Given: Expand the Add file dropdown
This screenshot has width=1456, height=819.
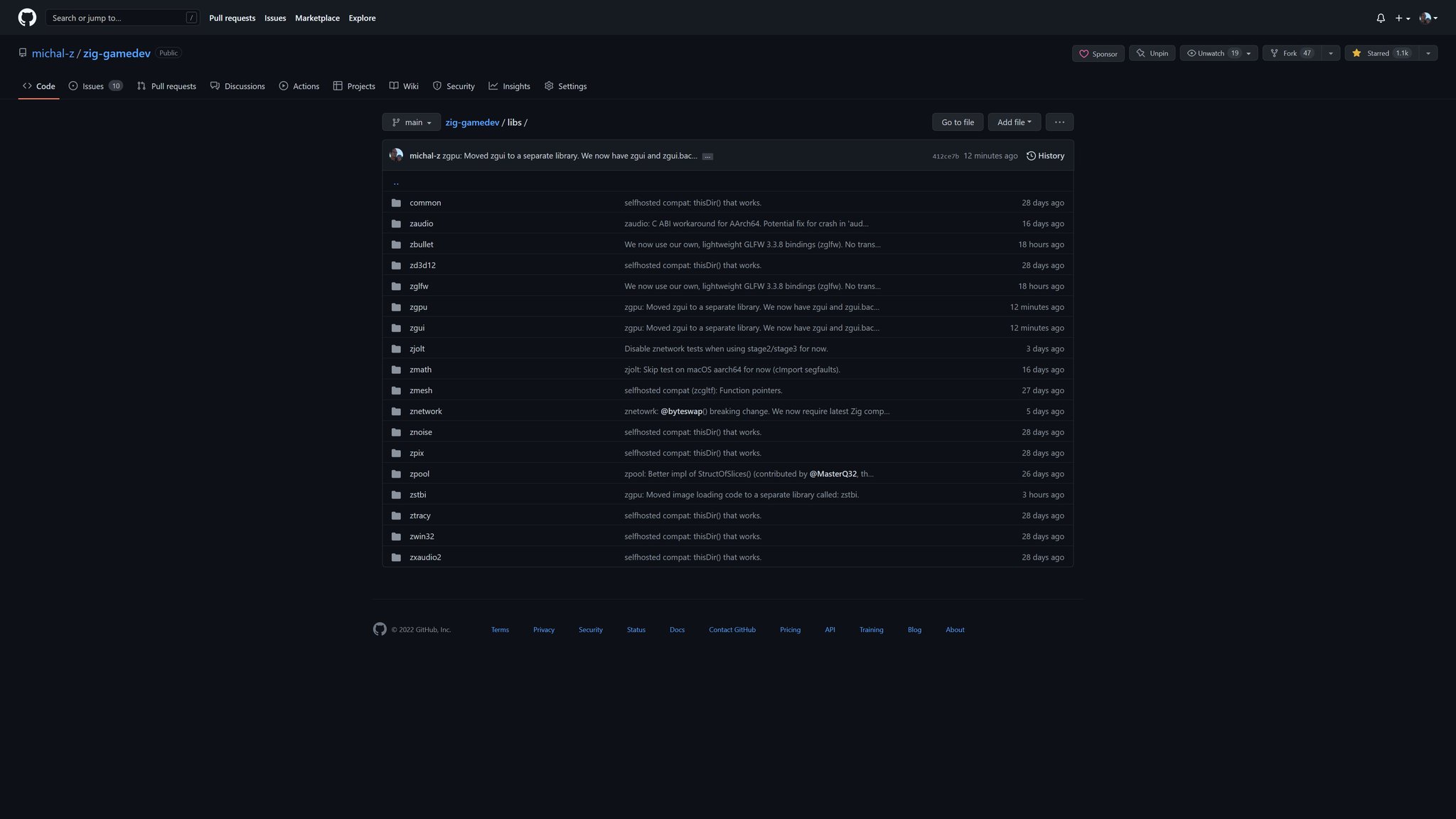Looking at the screenshot, I should click(1014, 122).
